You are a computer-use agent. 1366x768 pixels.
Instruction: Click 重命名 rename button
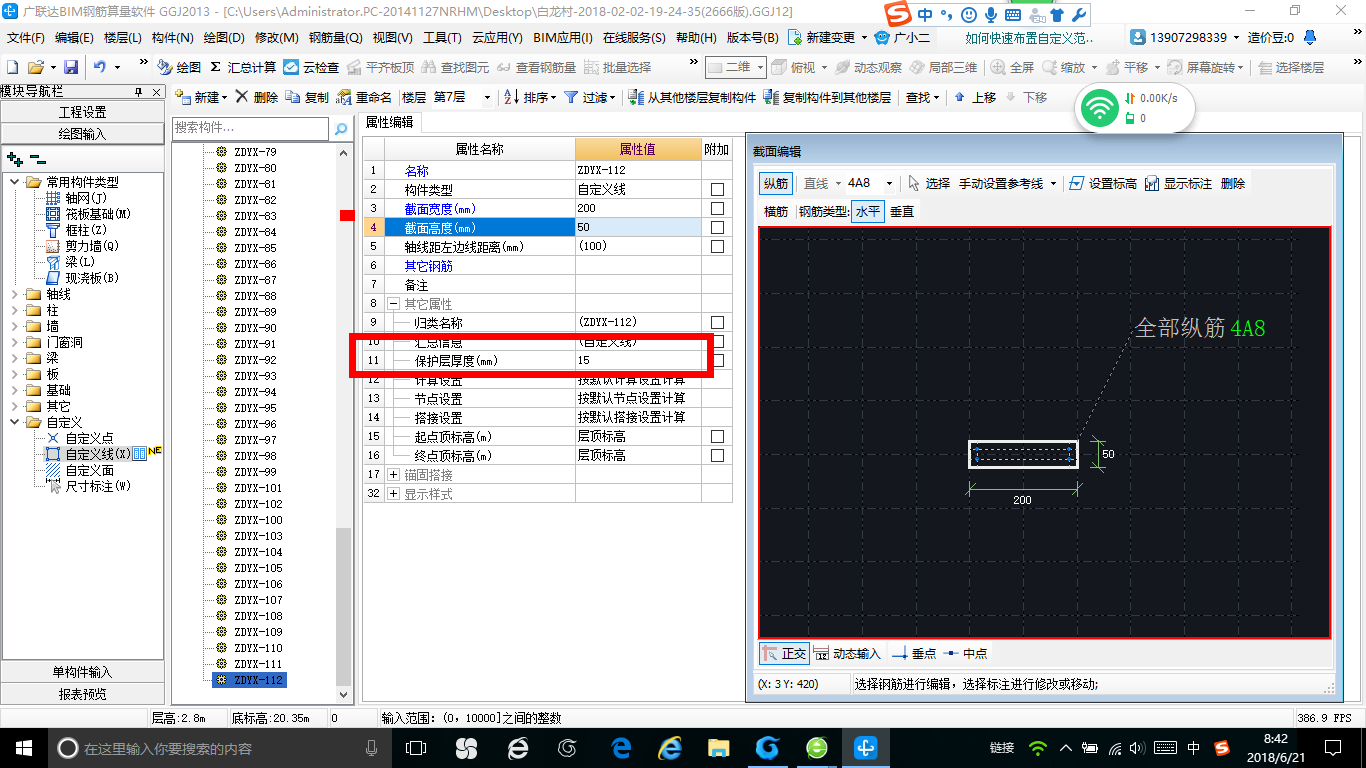tap(364, 97)
